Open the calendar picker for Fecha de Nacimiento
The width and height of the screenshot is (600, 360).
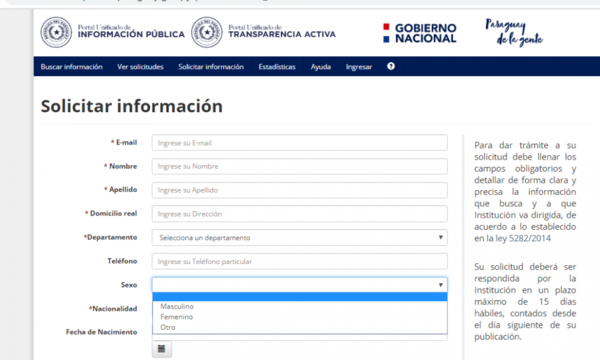click(x=161, y=349)
